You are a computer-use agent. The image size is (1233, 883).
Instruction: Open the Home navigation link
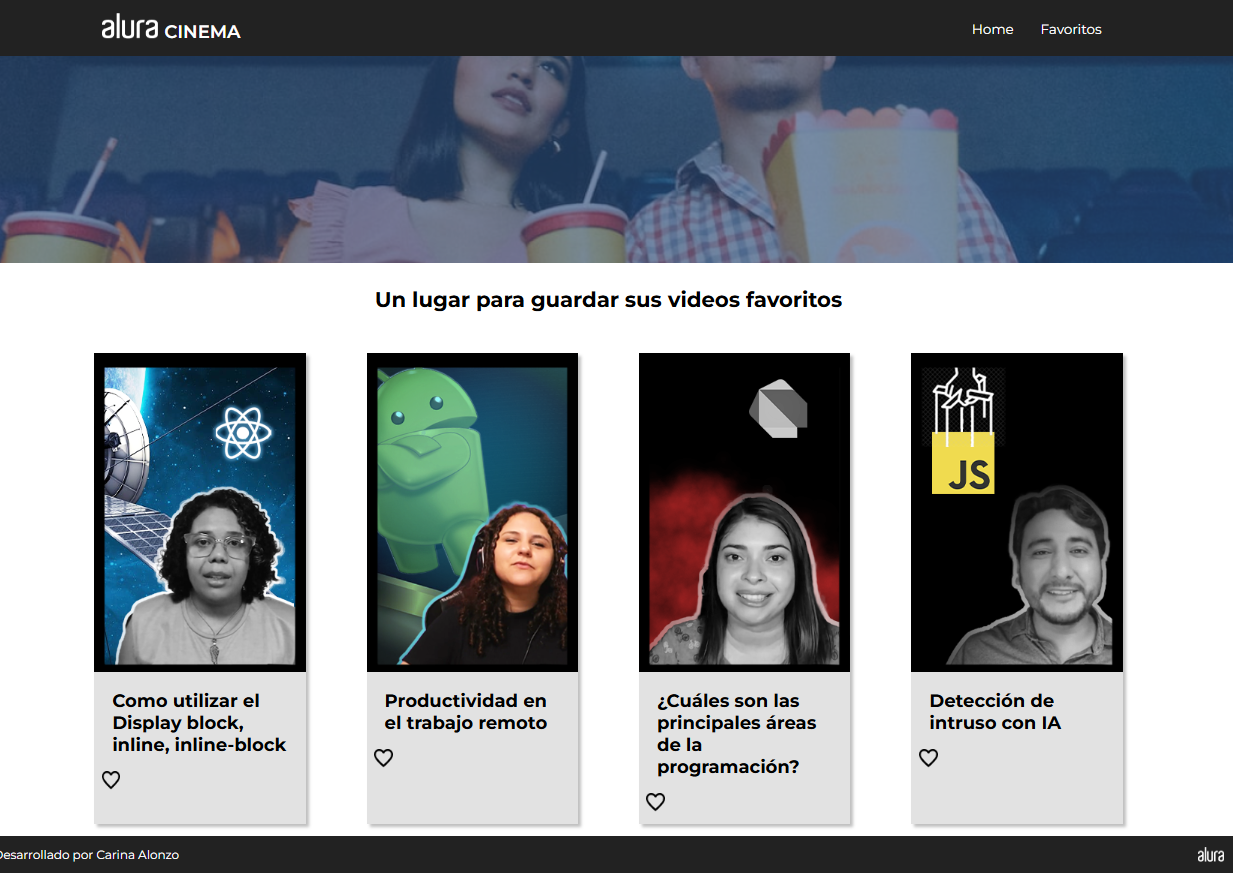coord(992,29)
